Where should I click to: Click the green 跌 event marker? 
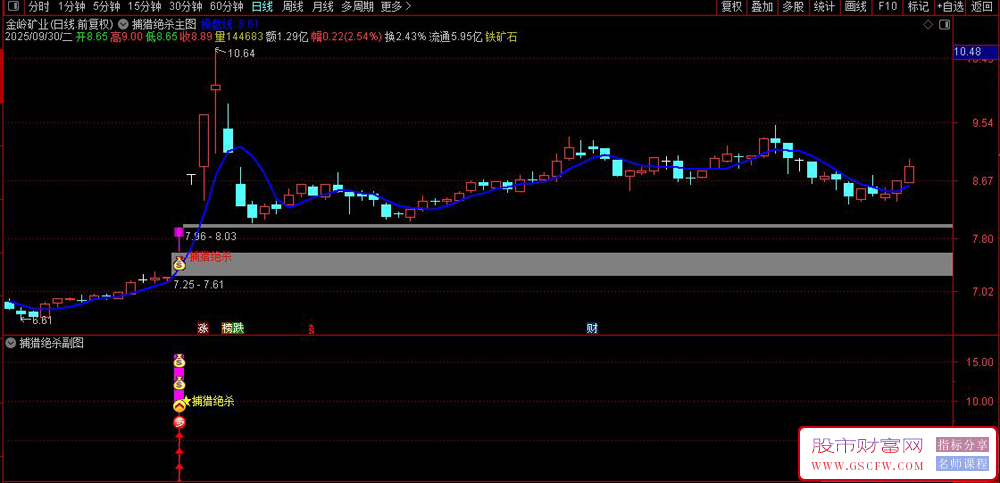coord(239,329)
